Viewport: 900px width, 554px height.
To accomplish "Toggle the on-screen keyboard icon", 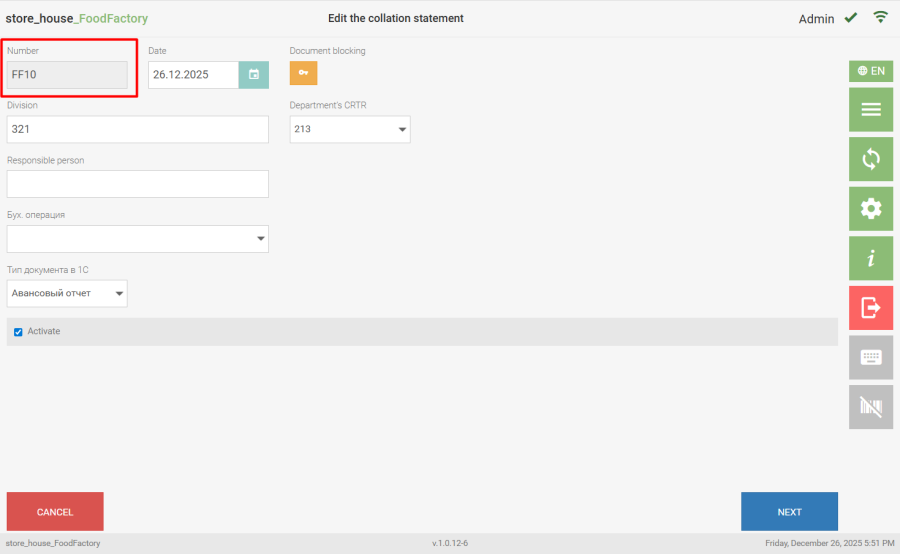I will (x=870, y=357).
